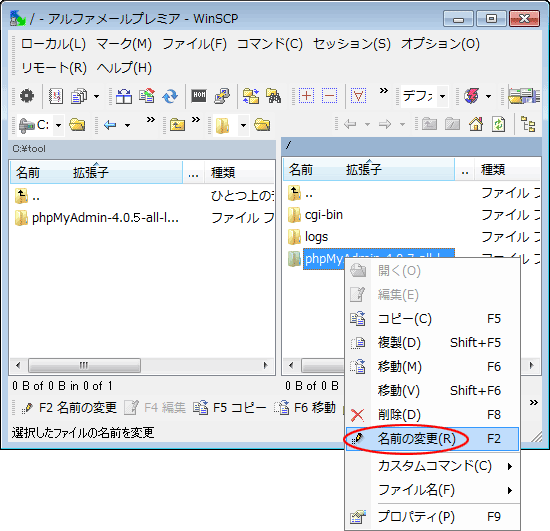Click F5 コピー bottom bar button
Image resolution: width=550 pixels, height=531 pixels.
click(x=230, y=408)
